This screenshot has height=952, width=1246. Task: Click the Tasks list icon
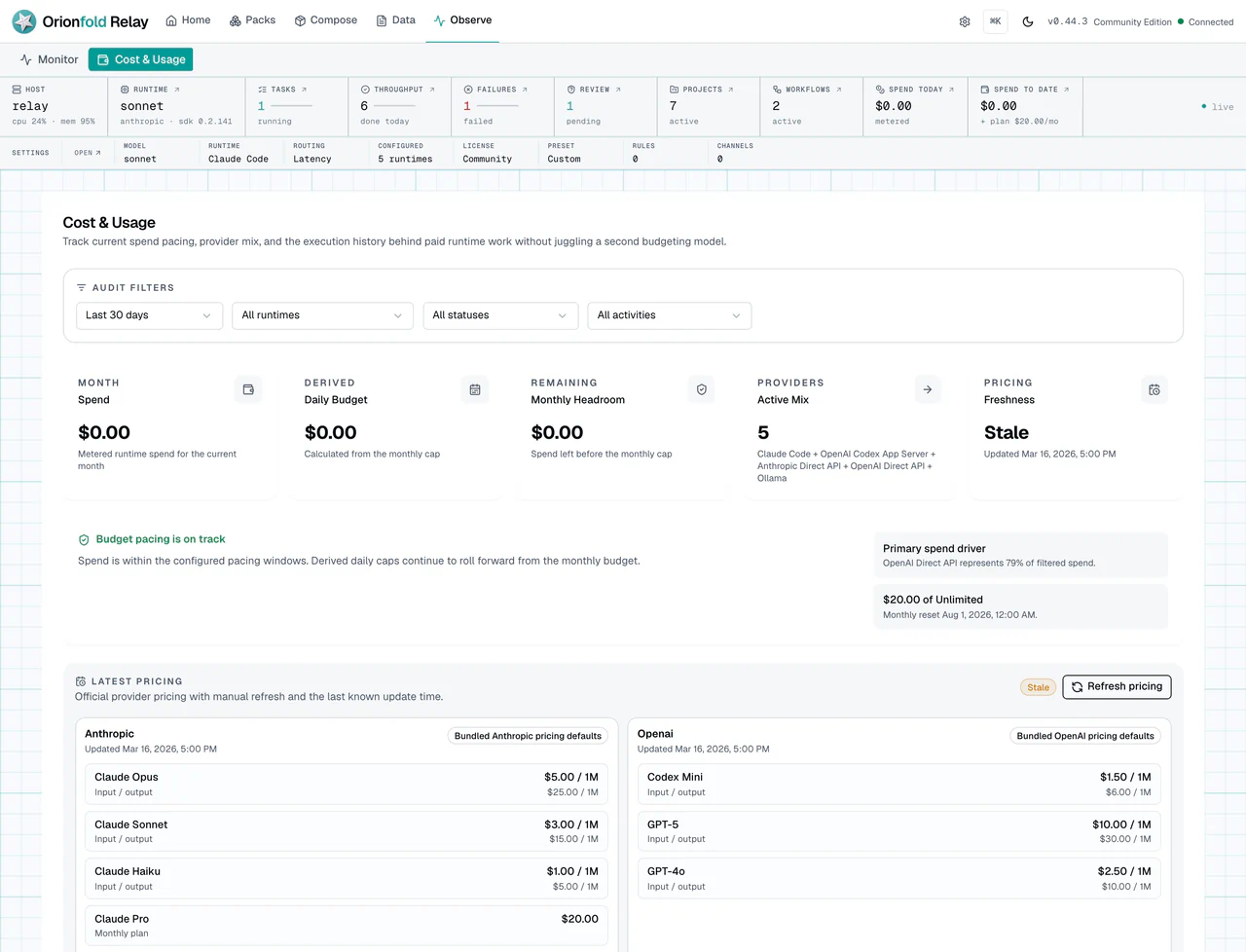[262, 90]
